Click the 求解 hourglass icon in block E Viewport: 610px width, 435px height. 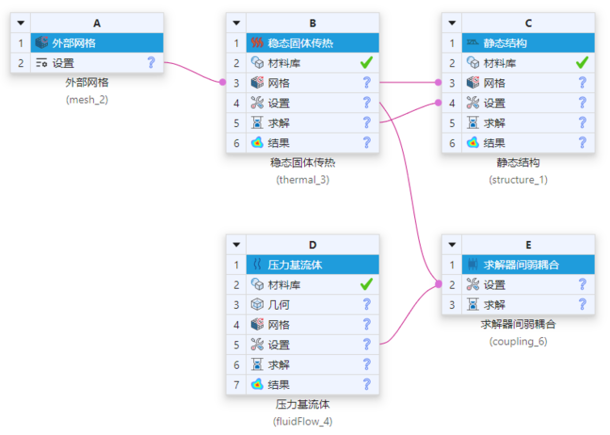[472, 304]
